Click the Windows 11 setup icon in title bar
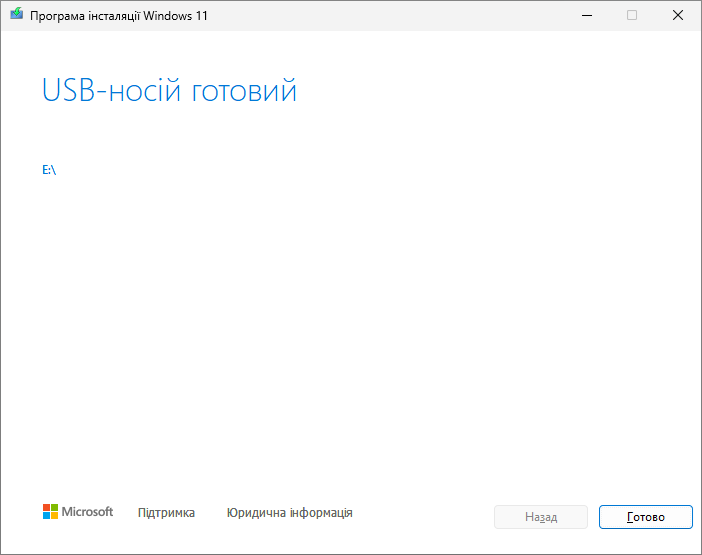 click(x=17, y=14)
